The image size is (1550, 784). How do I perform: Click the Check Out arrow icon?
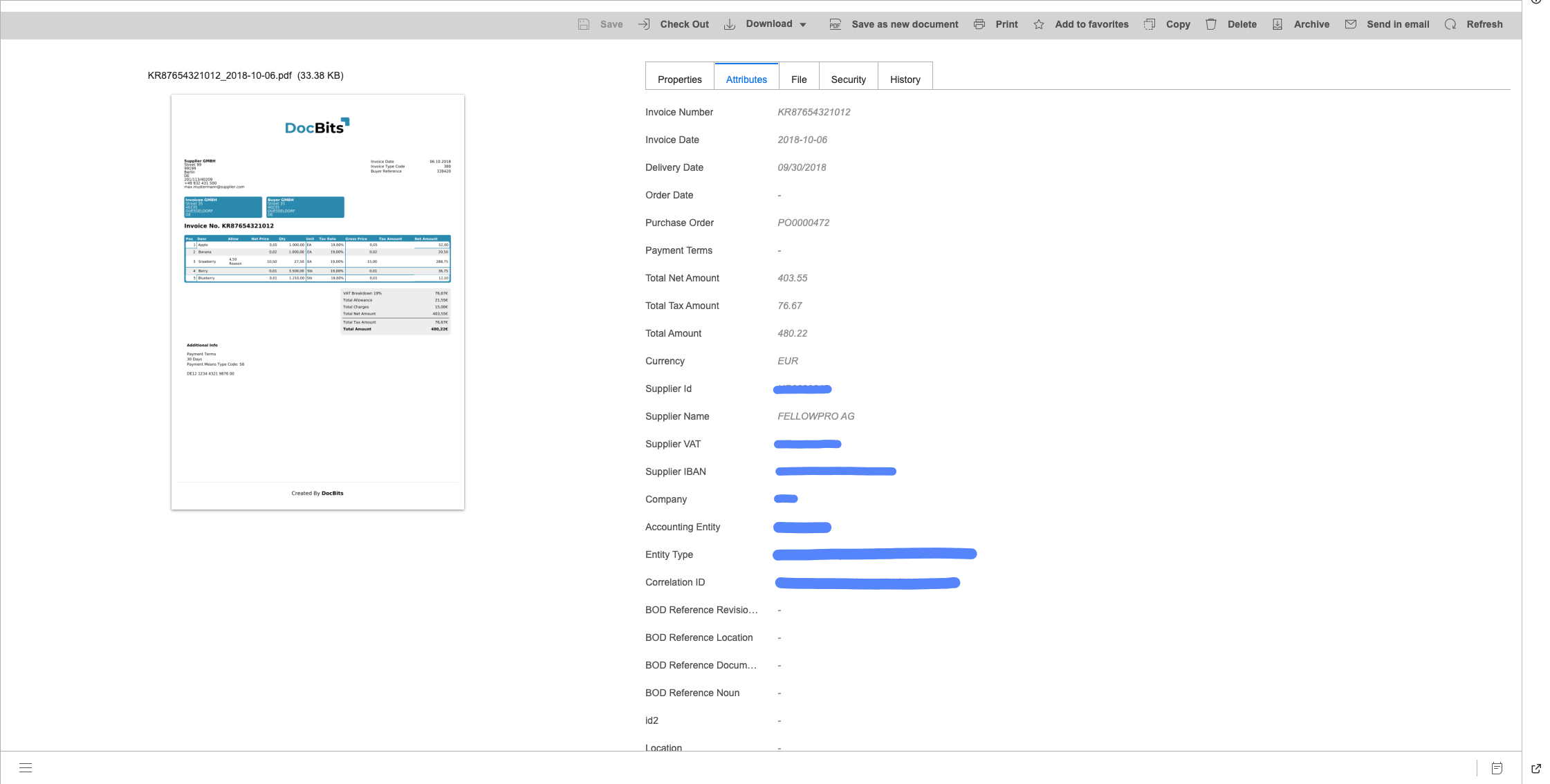coord(644,24)
